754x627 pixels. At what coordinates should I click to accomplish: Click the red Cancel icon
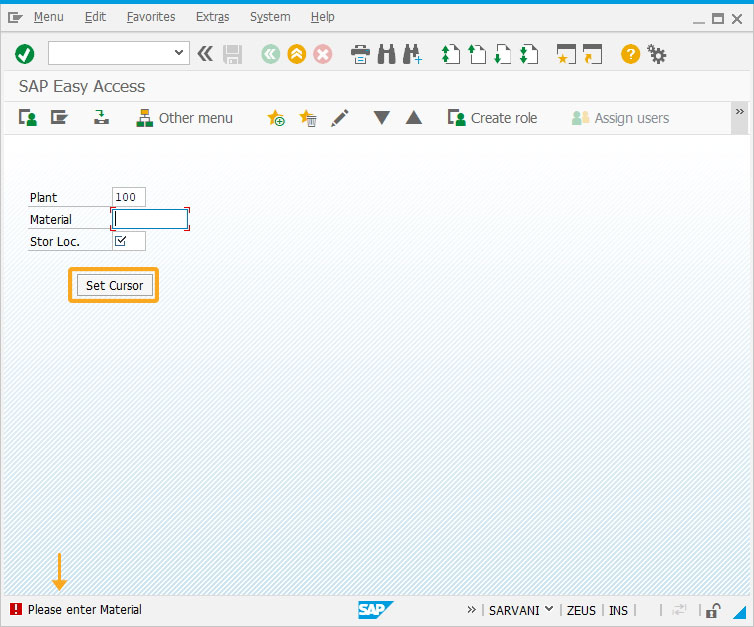[323, 54]
